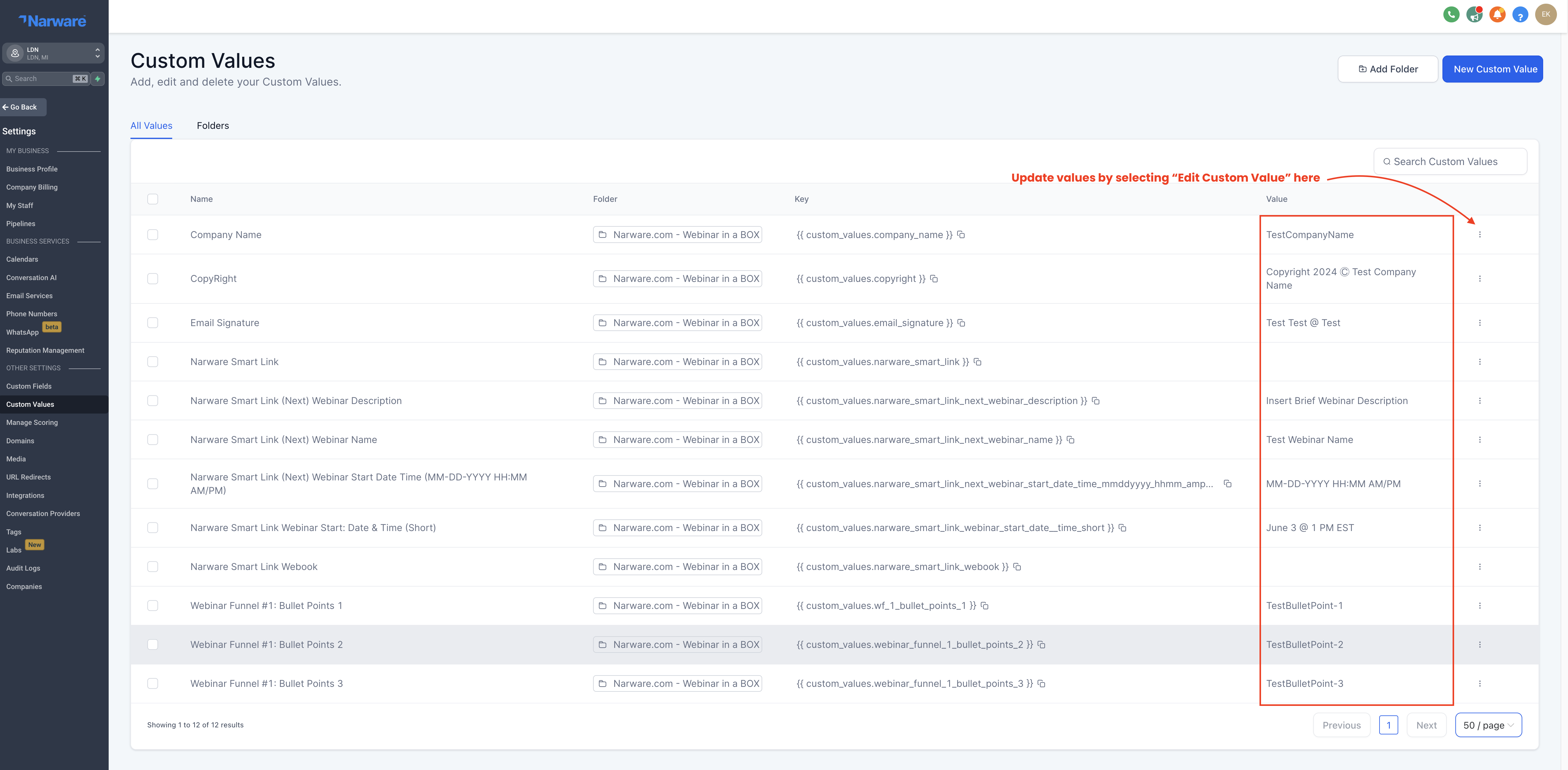Image resolution: width=1568 pixels, height=770 pixels.
Task: Copy the copyright custom value key
Action: click(934, 279)
